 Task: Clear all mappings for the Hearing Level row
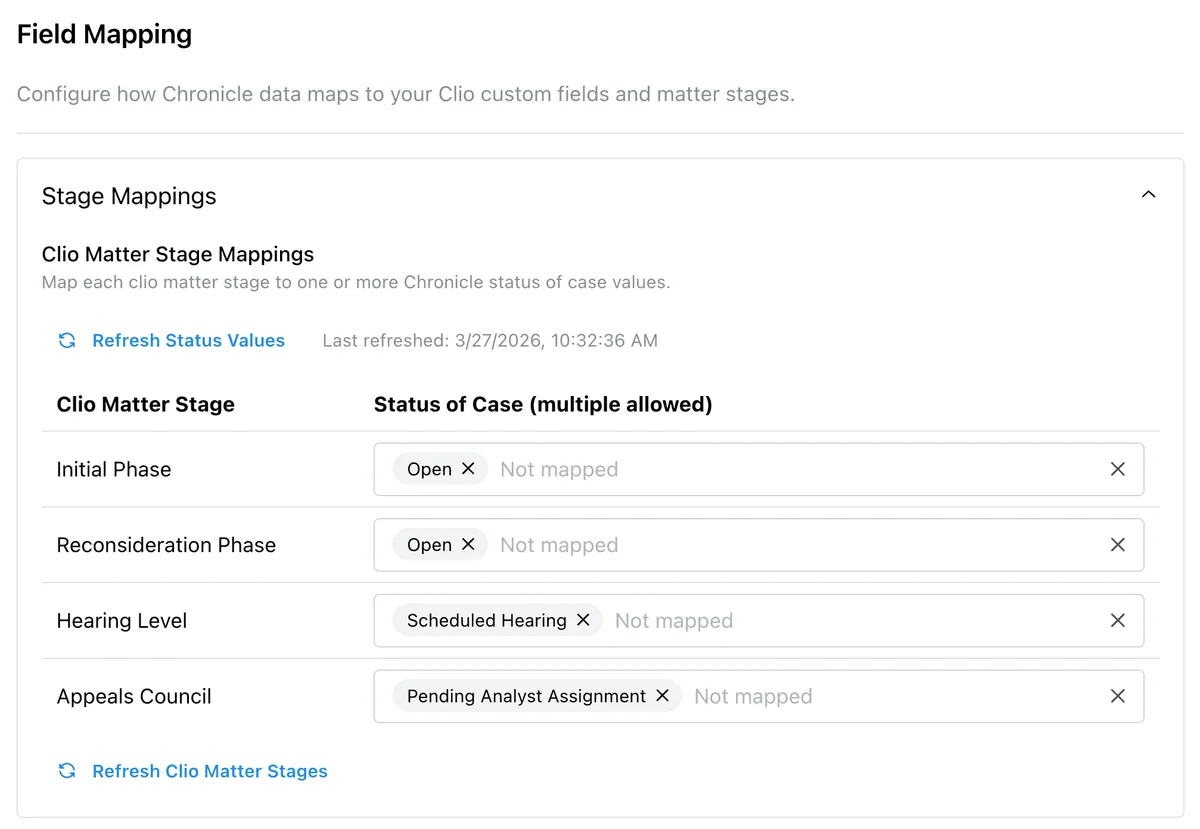pos(1117,620)
